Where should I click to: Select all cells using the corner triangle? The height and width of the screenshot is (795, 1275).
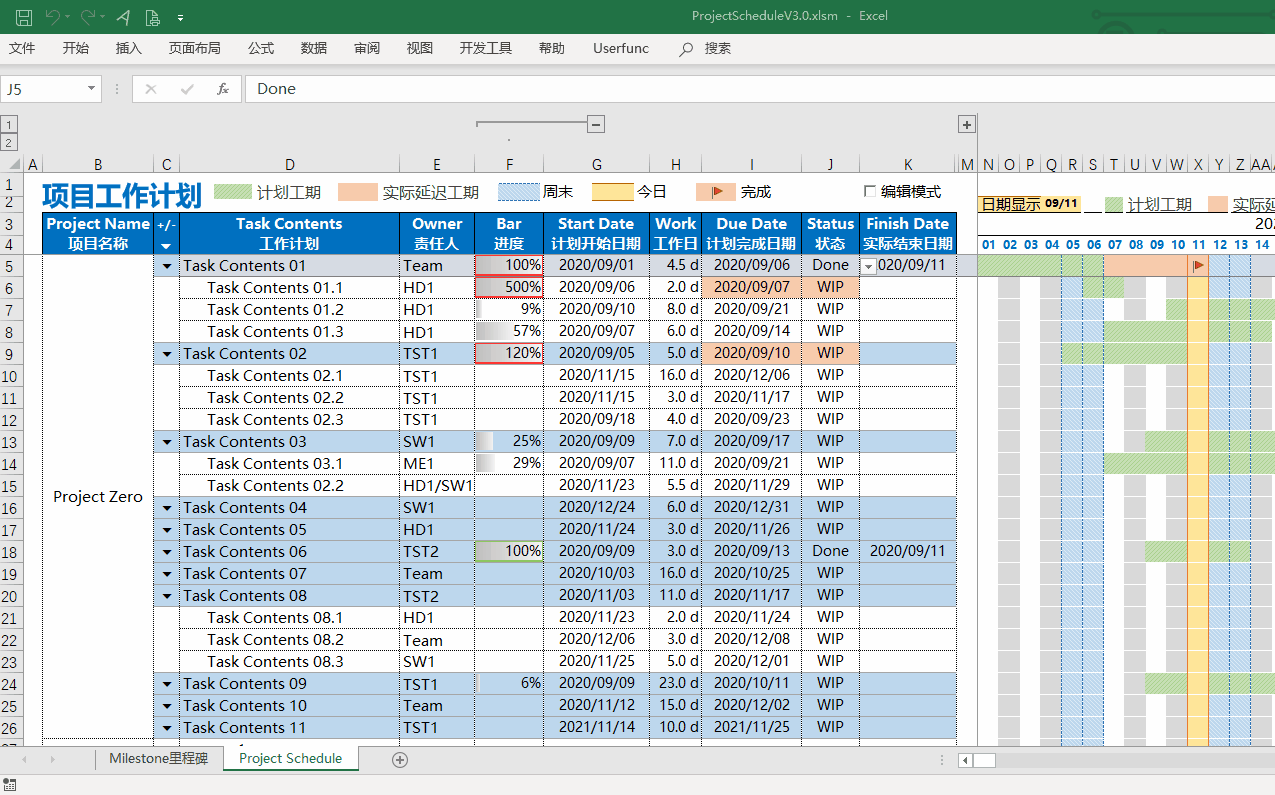(x=14, y=164)
